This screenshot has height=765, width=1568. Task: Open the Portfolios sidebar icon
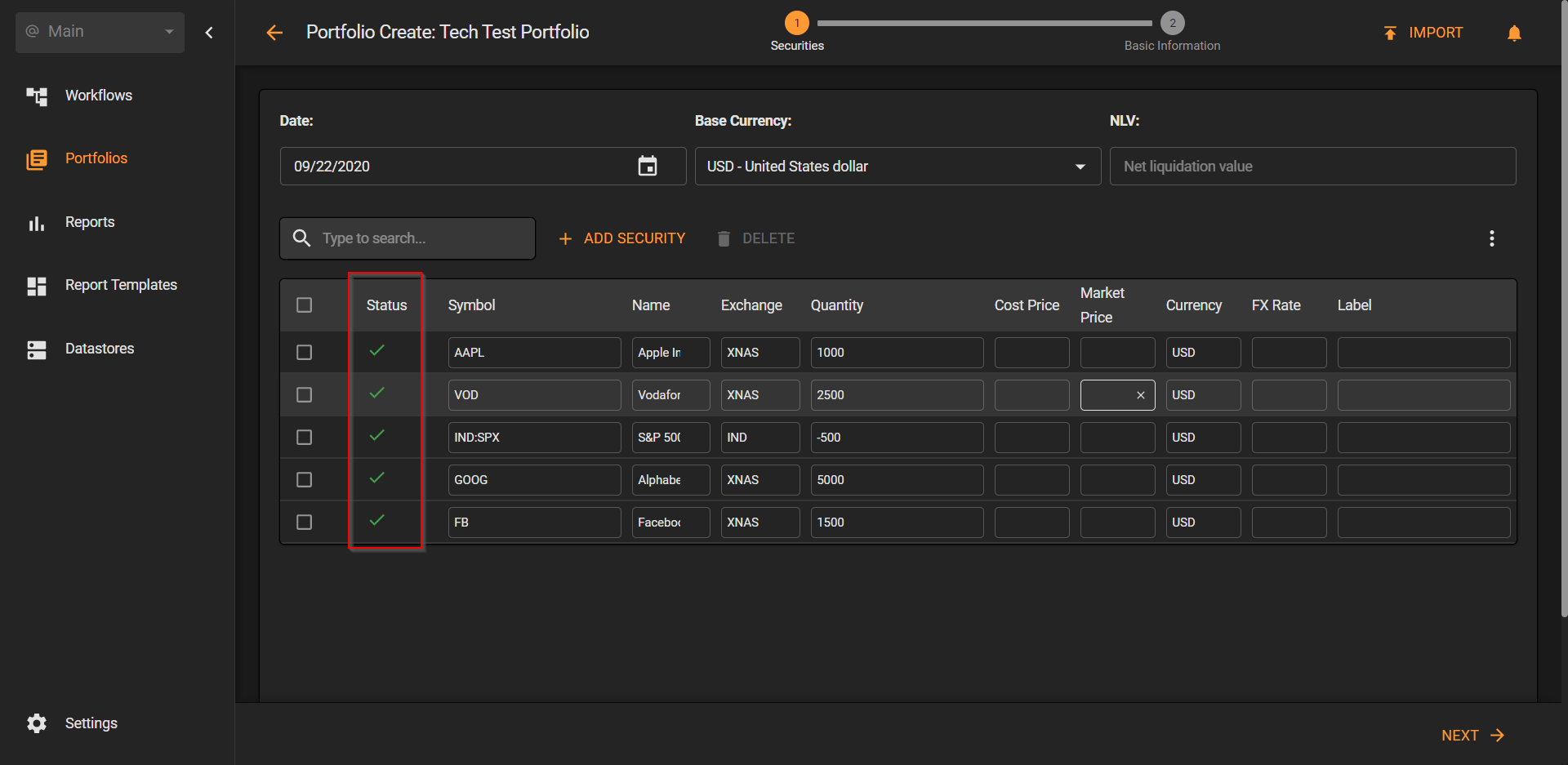pyautogui.click(x=37, y=159)
